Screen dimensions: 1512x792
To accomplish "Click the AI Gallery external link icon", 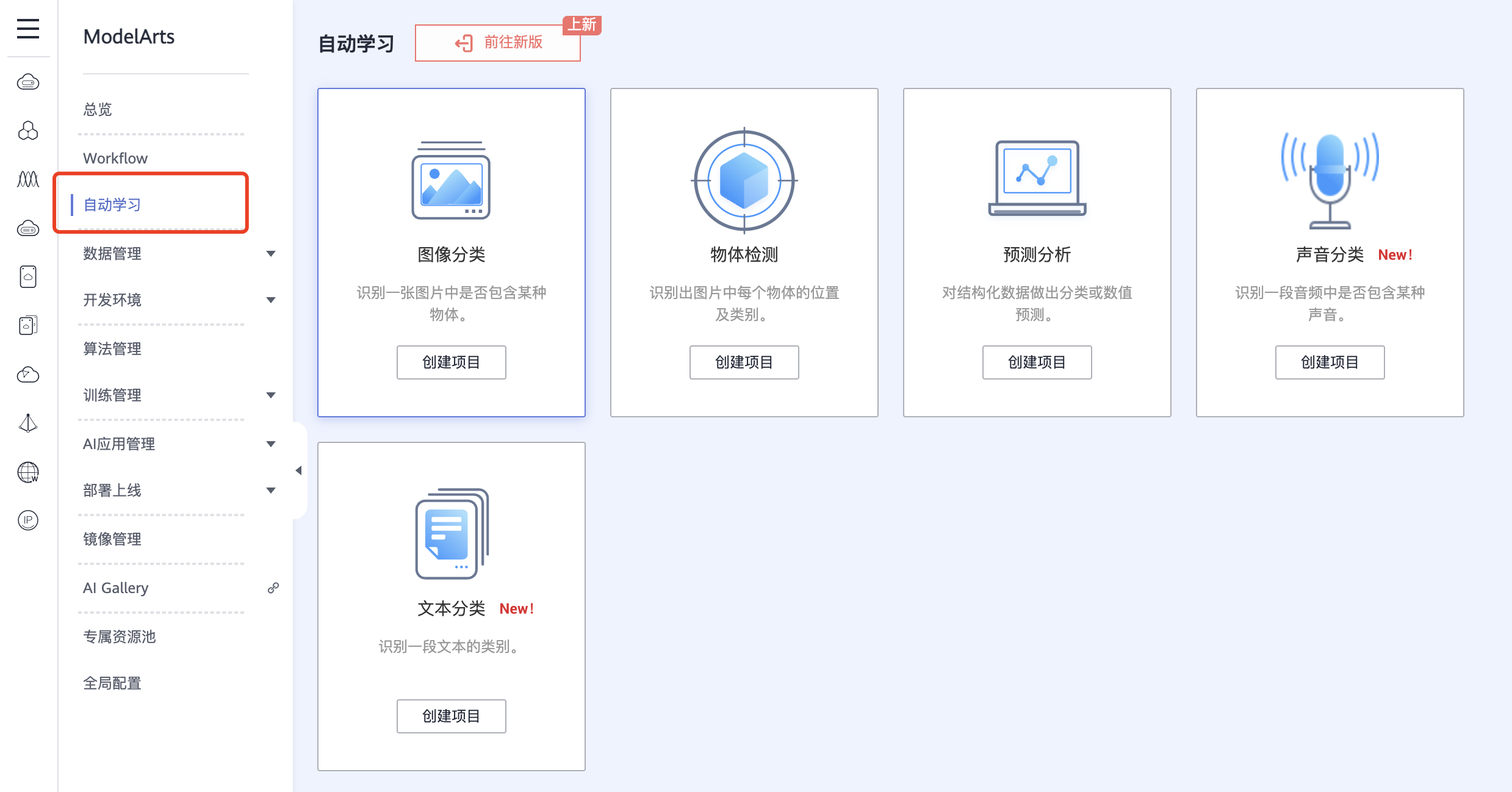I will tap(273, 588).
